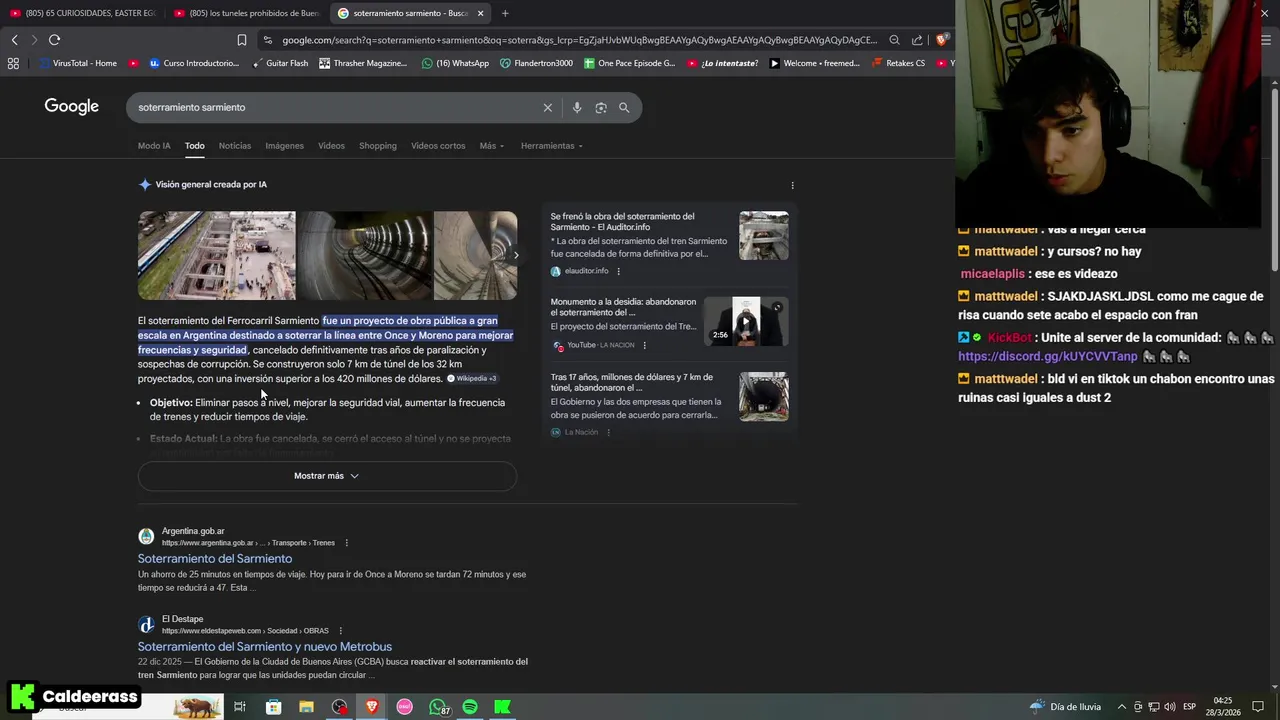Open the Flandertron3000 bookmark

pyautogui.click(x=536, y=63)
